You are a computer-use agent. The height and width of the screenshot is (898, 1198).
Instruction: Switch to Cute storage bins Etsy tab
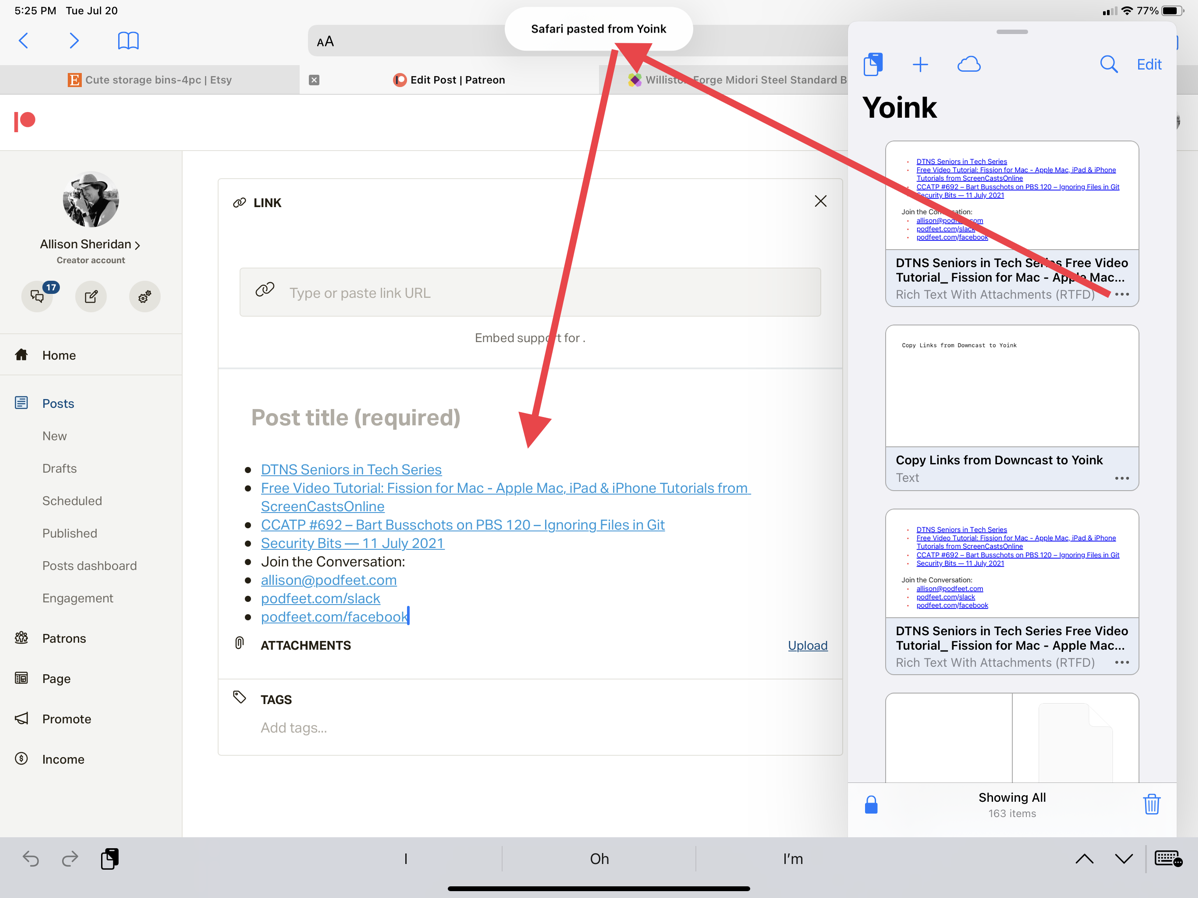pyautogui.click(x=150, y=80)
